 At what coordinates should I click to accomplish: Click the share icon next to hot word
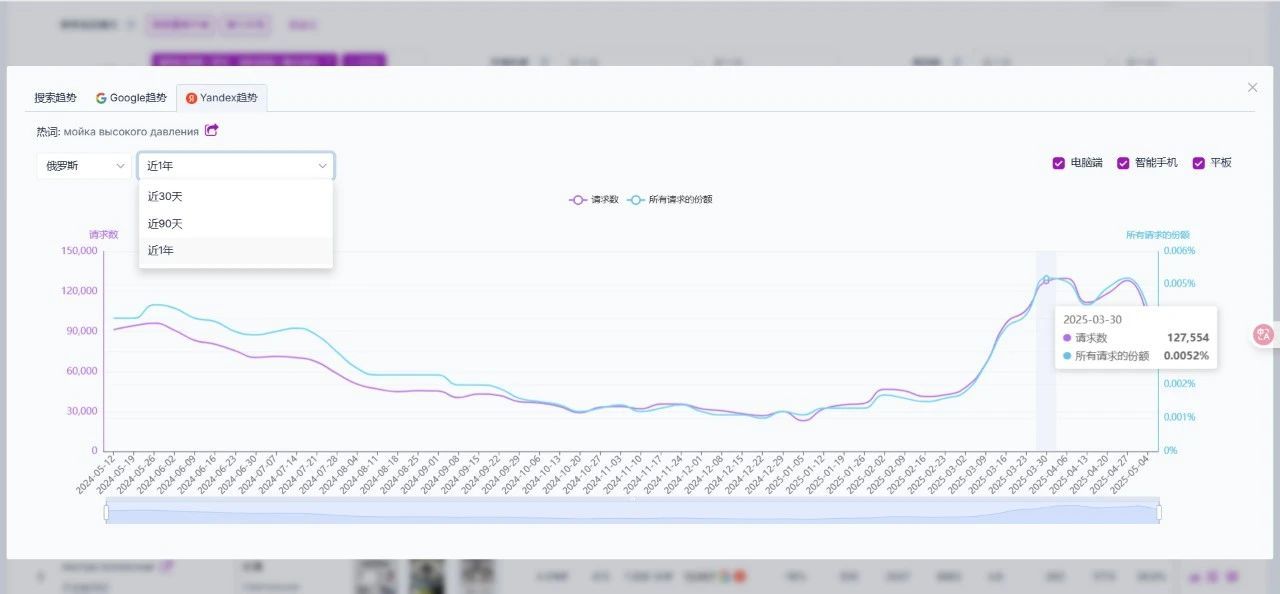click(x=211, y=130)
